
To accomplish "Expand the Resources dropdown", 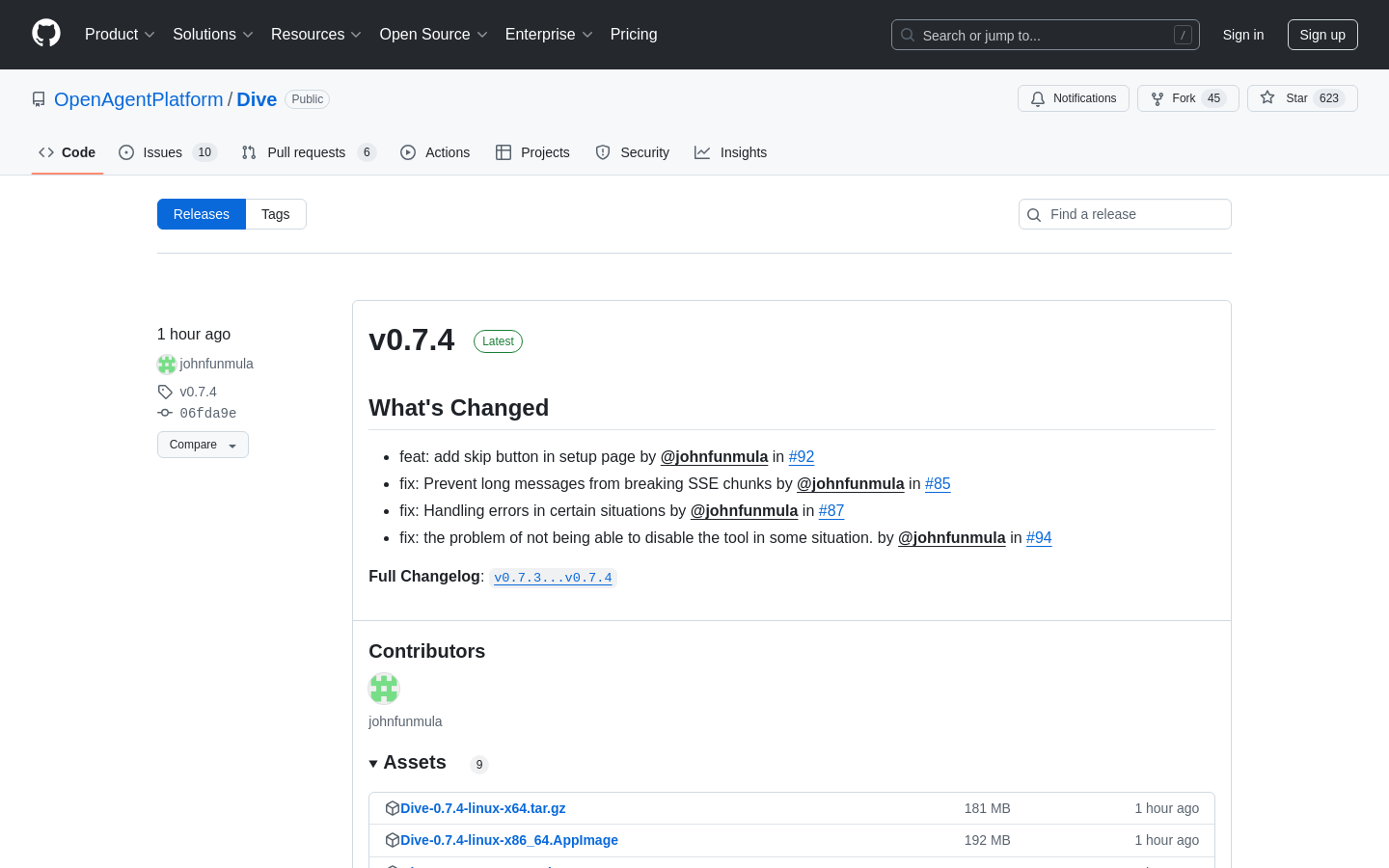I will click(316, 34).
